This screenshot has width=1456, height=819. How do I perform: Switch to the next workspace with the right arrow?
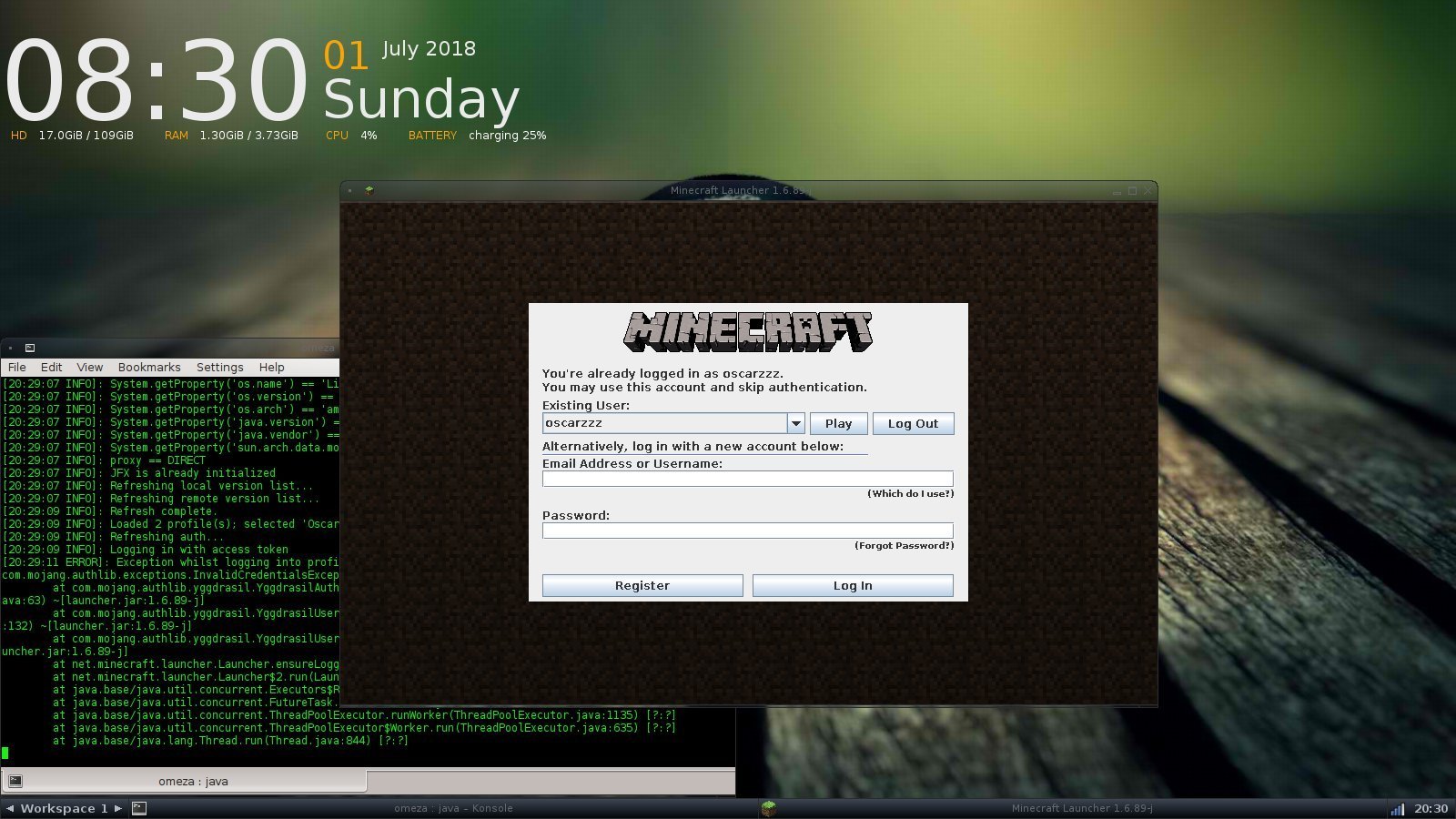pos(118,808)
